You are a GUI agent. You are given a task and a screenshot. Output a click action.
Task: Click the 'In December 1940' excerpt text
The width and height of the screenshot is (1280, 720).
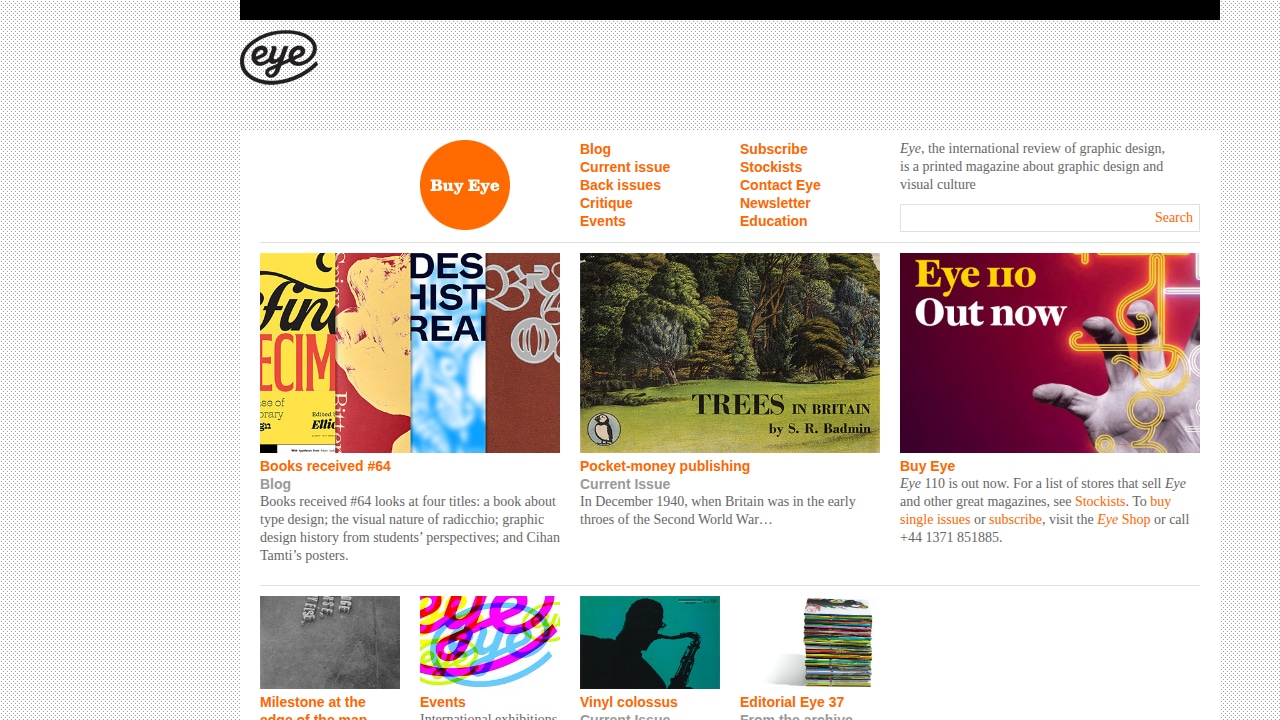(718, 511)
